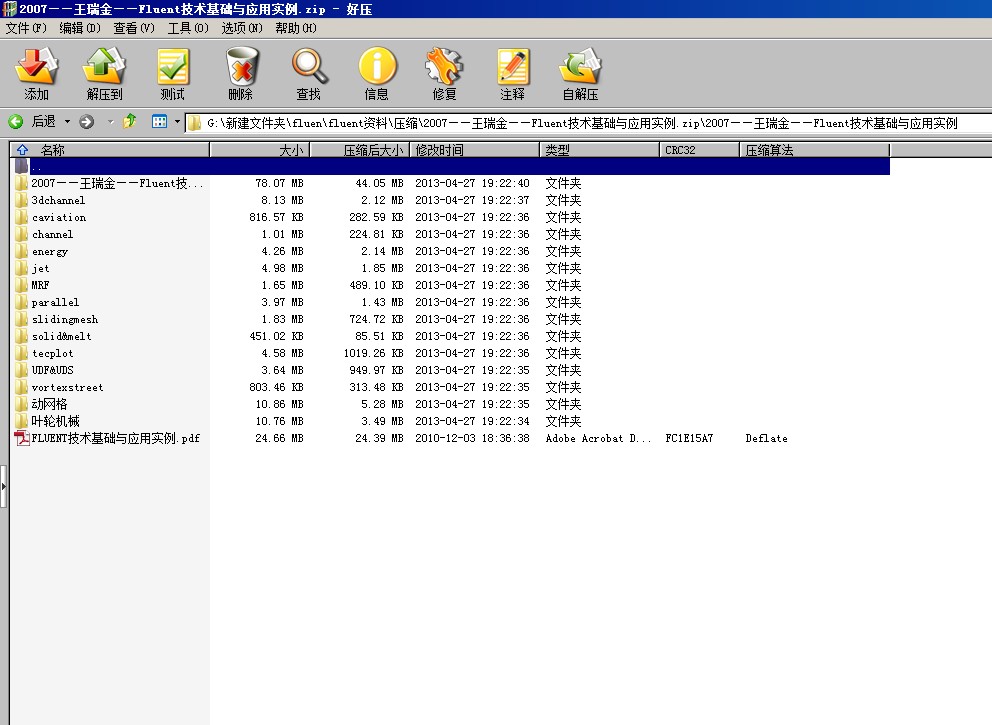Select the FLUENT技术基础与应用实例.pdf file
Viewport: 992px width, 725px height.
pos(115,438)
